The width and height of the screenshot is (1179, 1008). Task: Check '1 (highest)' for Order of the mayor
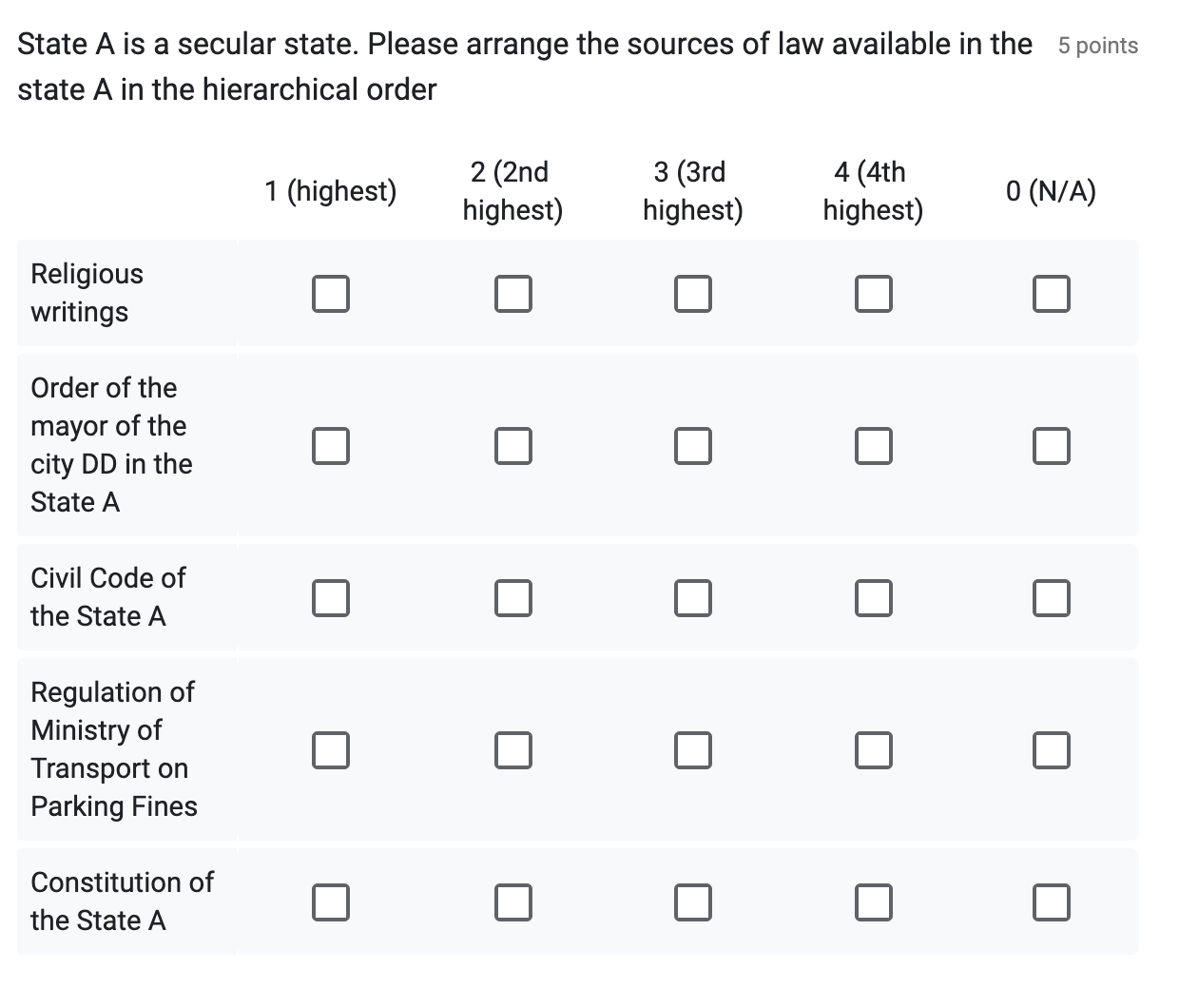(331, 445)
